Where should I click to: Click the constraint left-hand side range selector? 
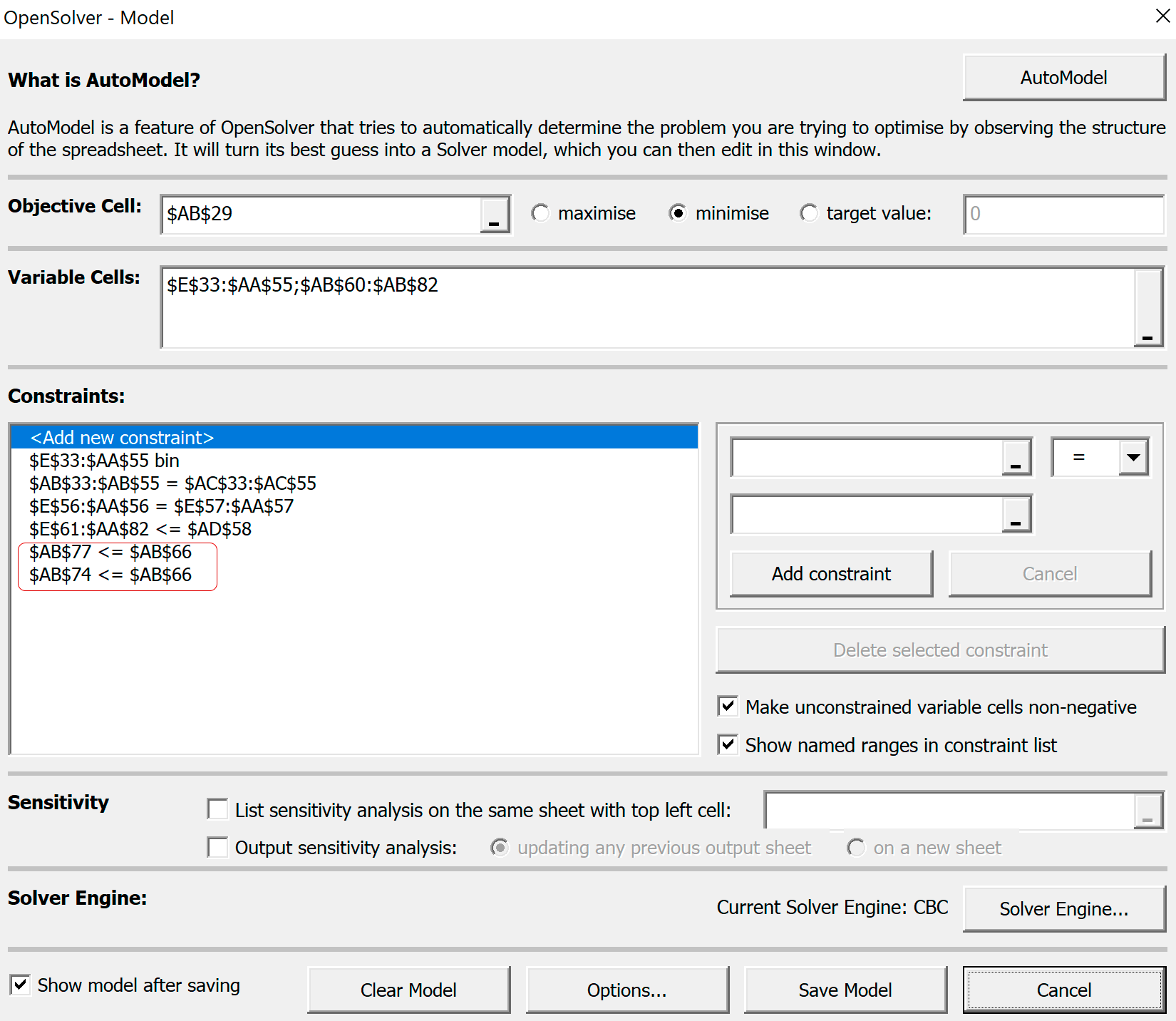[x=1016, y=457]
